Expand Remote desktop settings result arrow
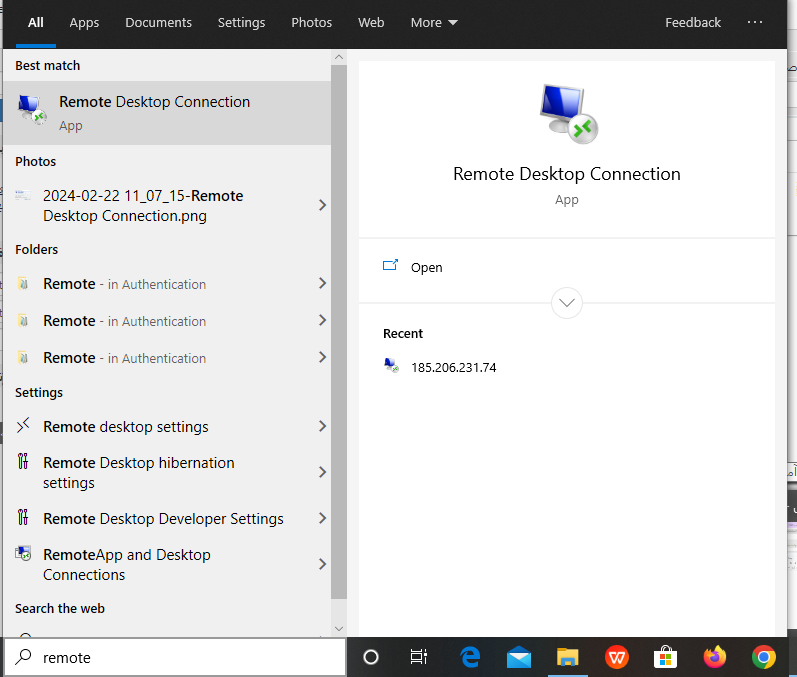797x677 pixels. [322, 426]
